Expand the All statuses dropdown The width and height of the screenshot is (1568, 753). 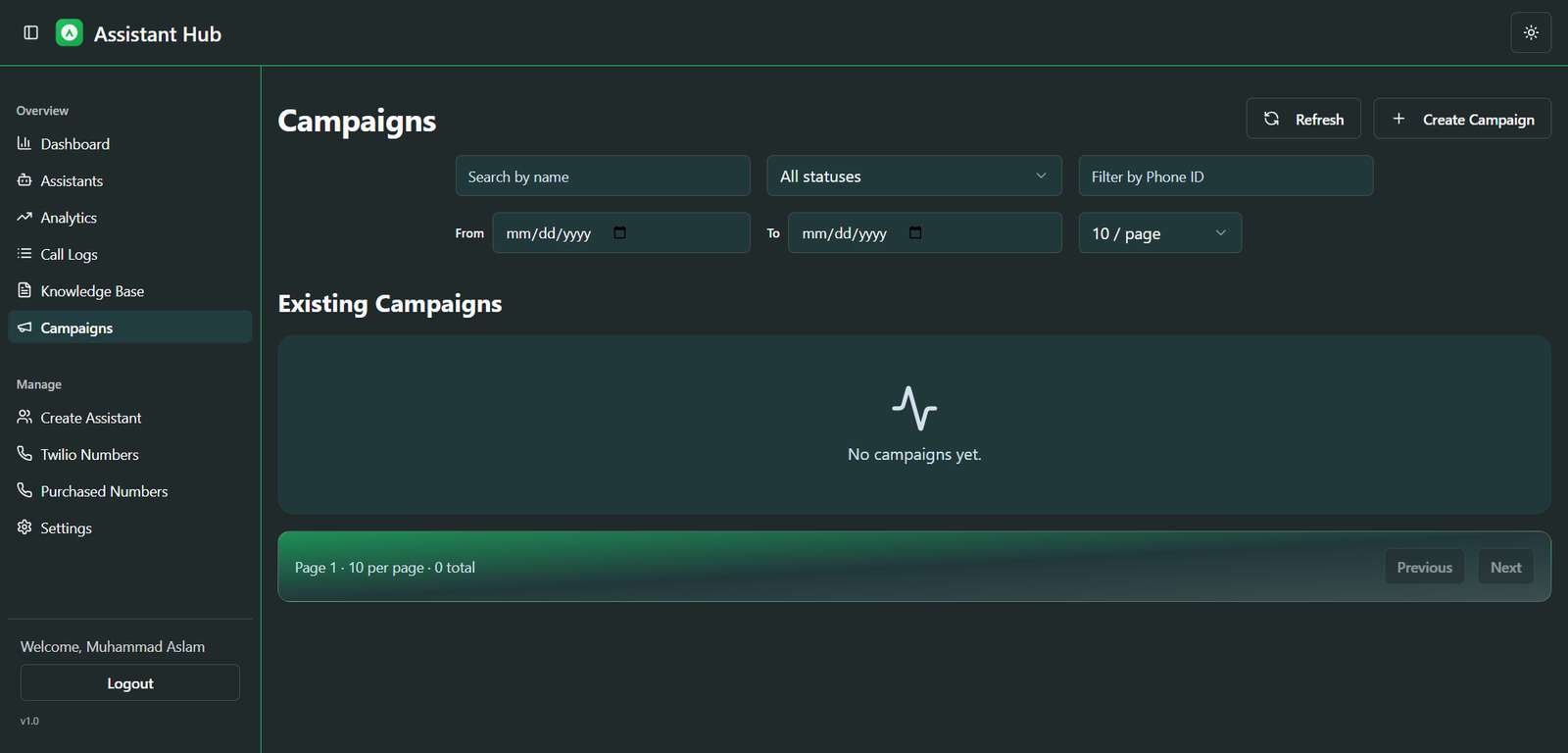tap(913, 176)
